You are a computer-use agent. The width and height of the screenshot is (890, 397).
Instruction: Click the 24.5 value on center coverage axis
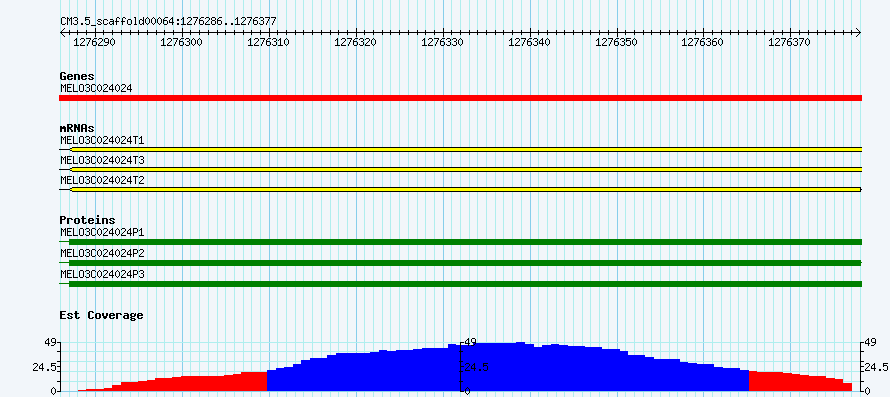pos(476,367)
